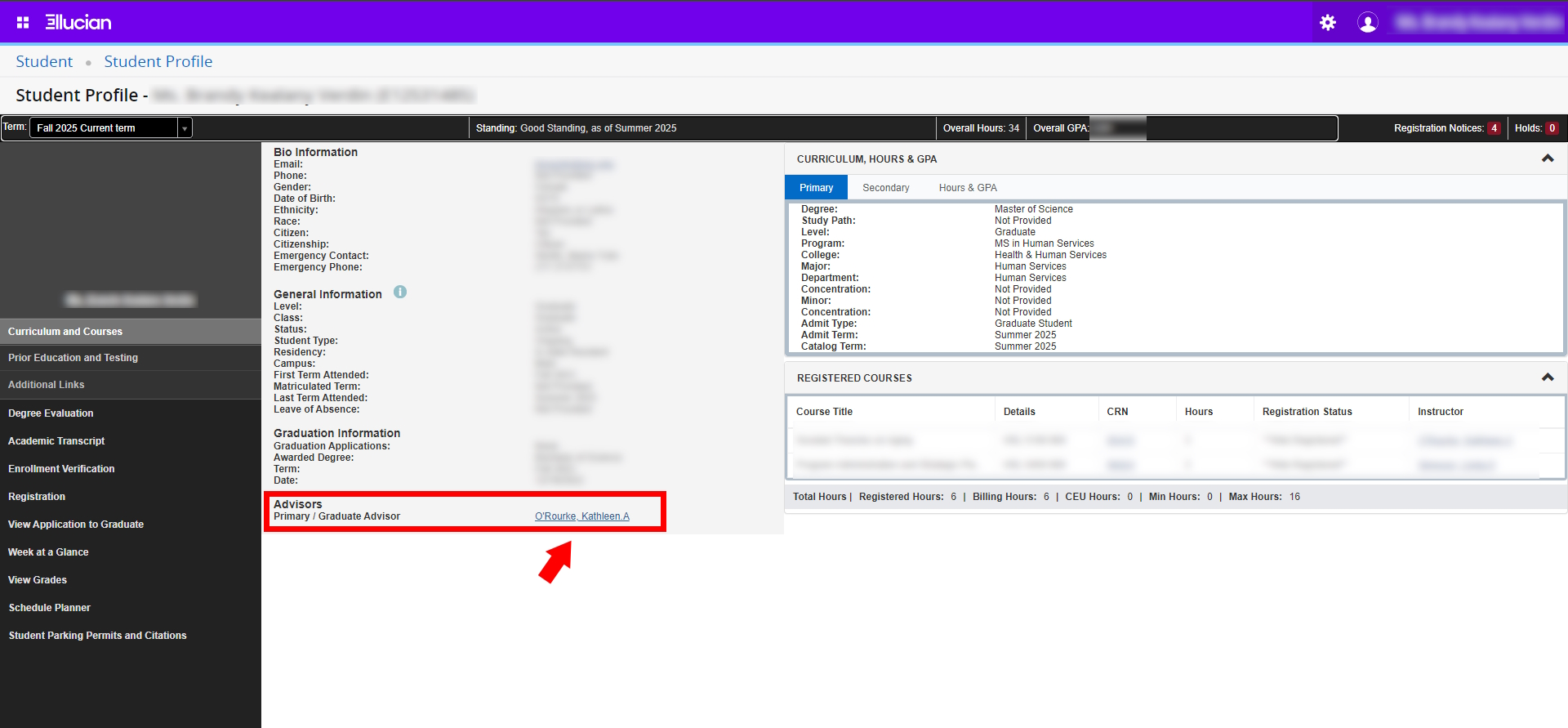This screenshot has width=1568, height=728.
Task: Open Degree Evaluation from sidebar
Action: tap(51, 413)
